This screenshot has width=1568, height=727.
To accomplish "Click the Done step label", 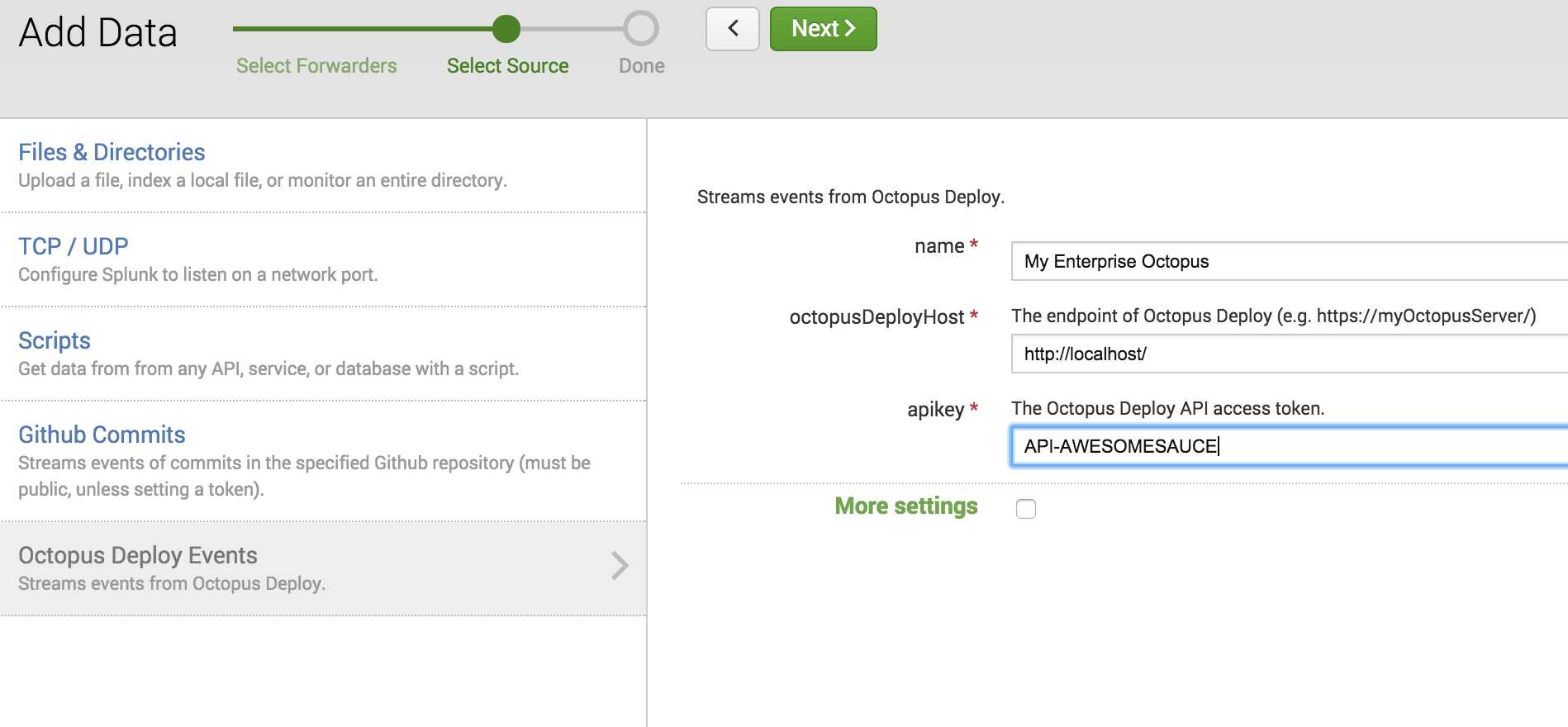I will pyautogui.click(x=642, y=66).
